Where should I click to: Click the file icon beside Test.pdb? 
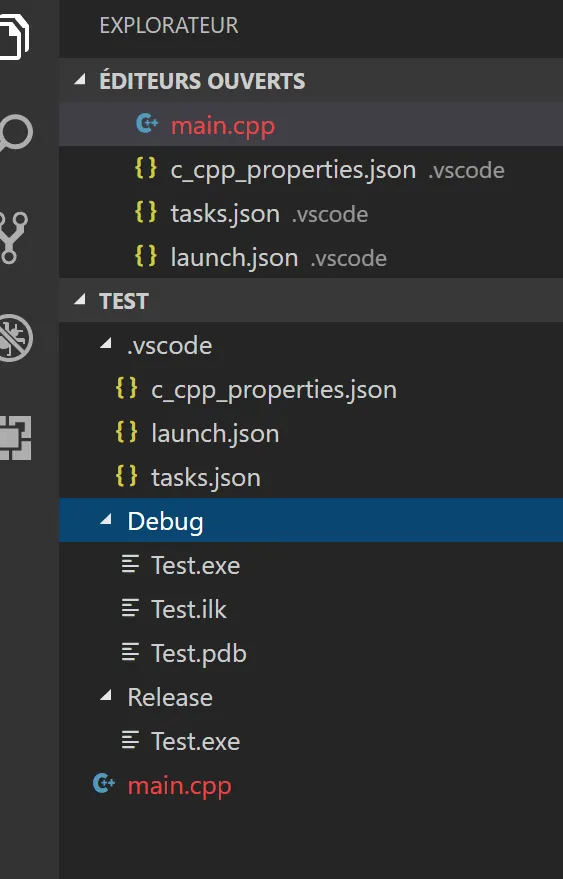[x=130, y=653]
